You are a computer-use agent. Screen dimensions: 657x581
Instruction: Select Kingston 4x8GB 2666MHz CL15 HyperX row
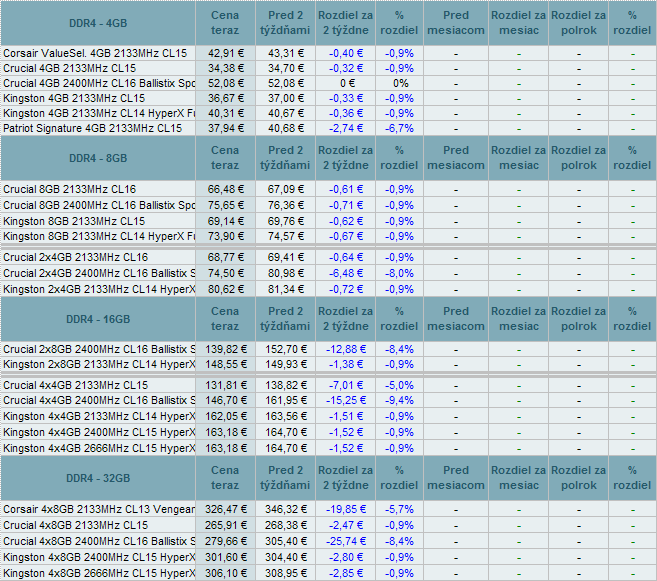coord(99,573)
